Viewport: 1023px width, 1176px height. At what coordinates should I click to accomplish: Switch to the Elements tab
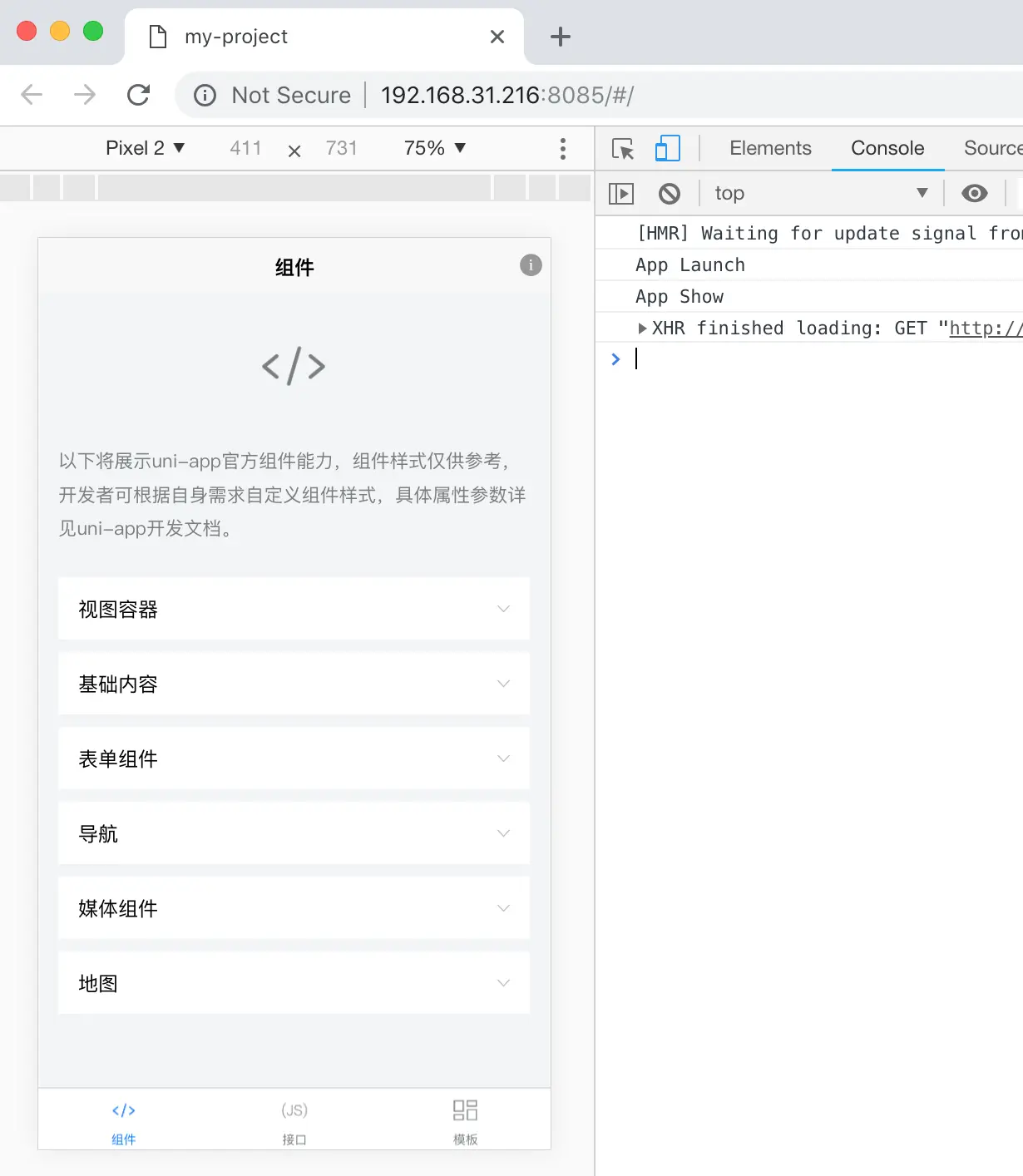pyautogui.click(x=770, y=148)
